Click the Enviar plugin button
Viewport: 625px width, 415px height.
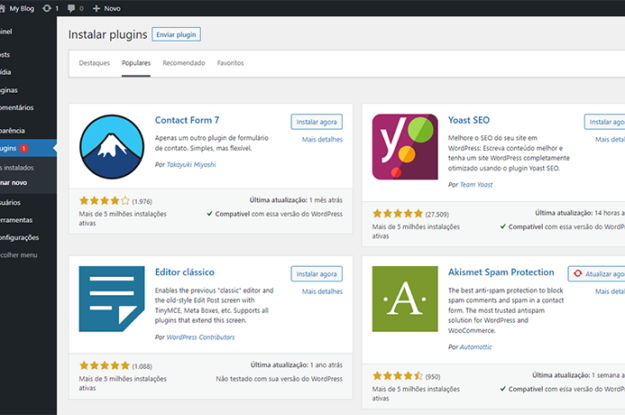(x=176, y=35)
